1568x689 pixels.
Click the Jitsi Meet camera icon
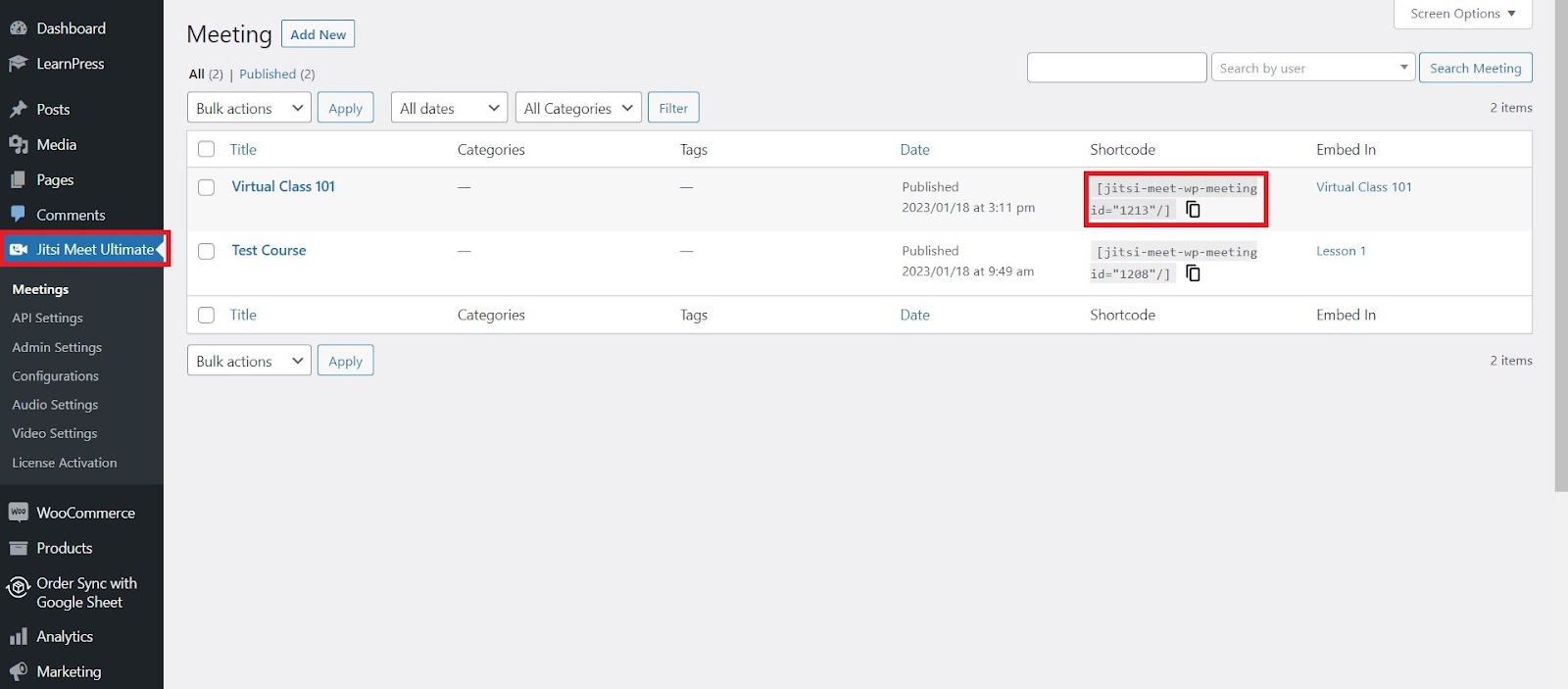tap(19, 249)
